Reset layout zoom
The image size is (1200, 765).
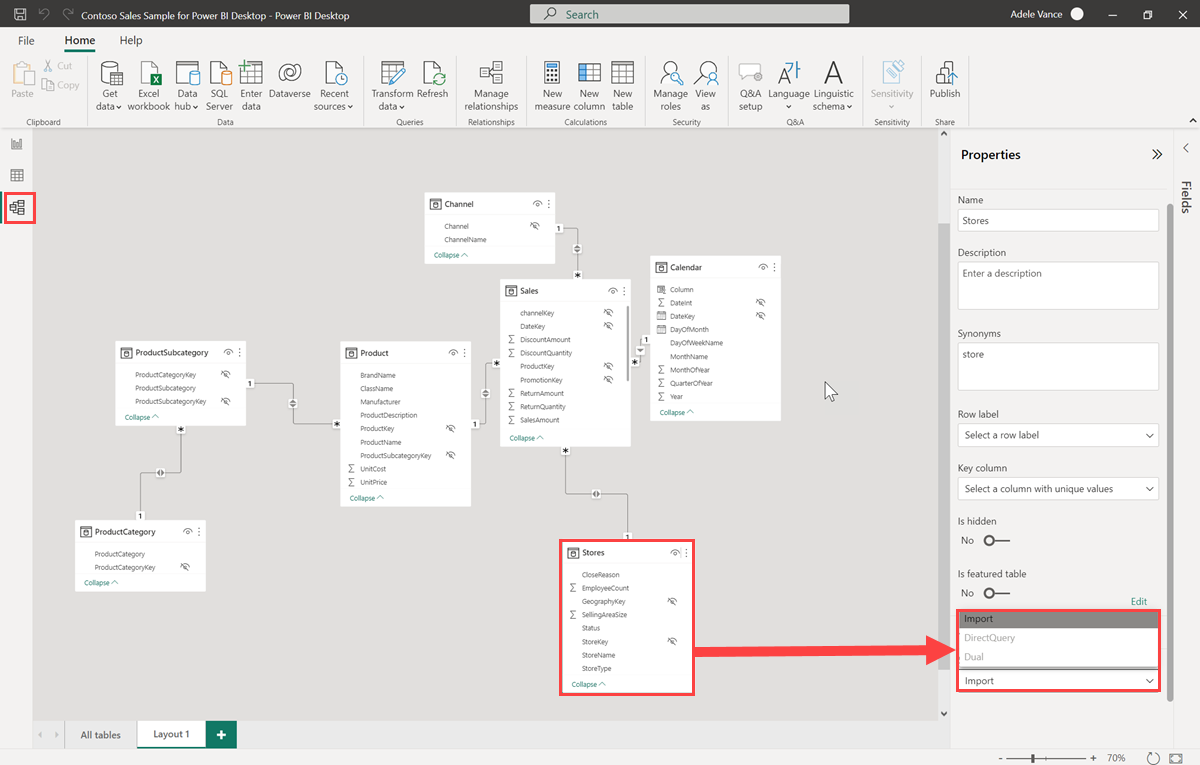click(1152, 758)
